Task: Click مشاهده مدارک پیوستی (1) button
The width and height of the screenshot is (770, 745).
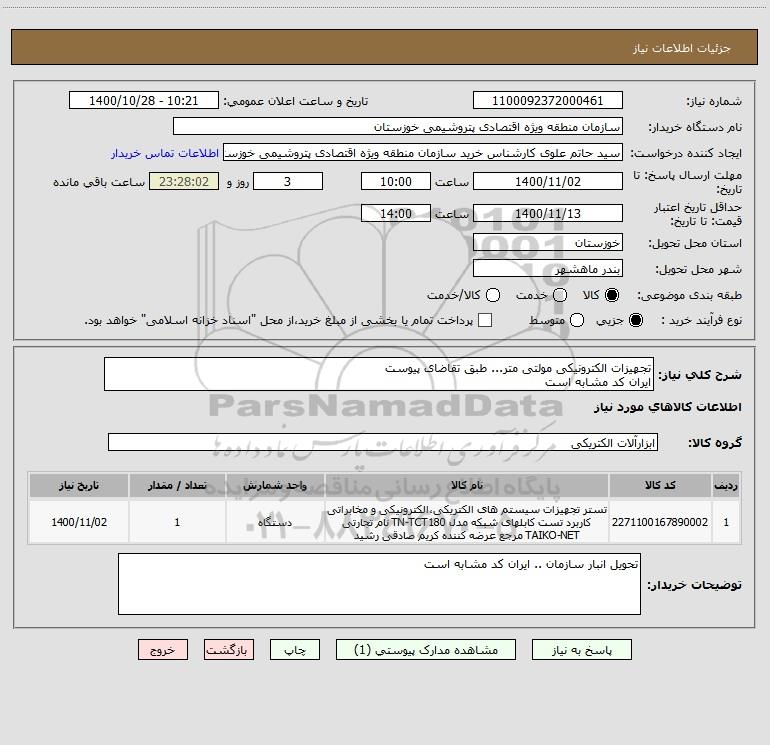Action: click(426, 650)
